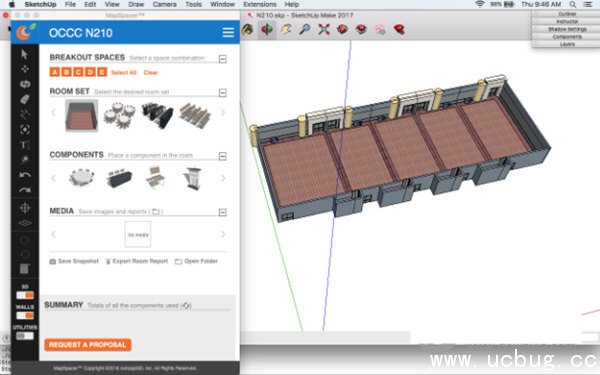Click the MapSpacer orange logo
Viewport: 600px width, 375px height.
click(x=25, y=32)
